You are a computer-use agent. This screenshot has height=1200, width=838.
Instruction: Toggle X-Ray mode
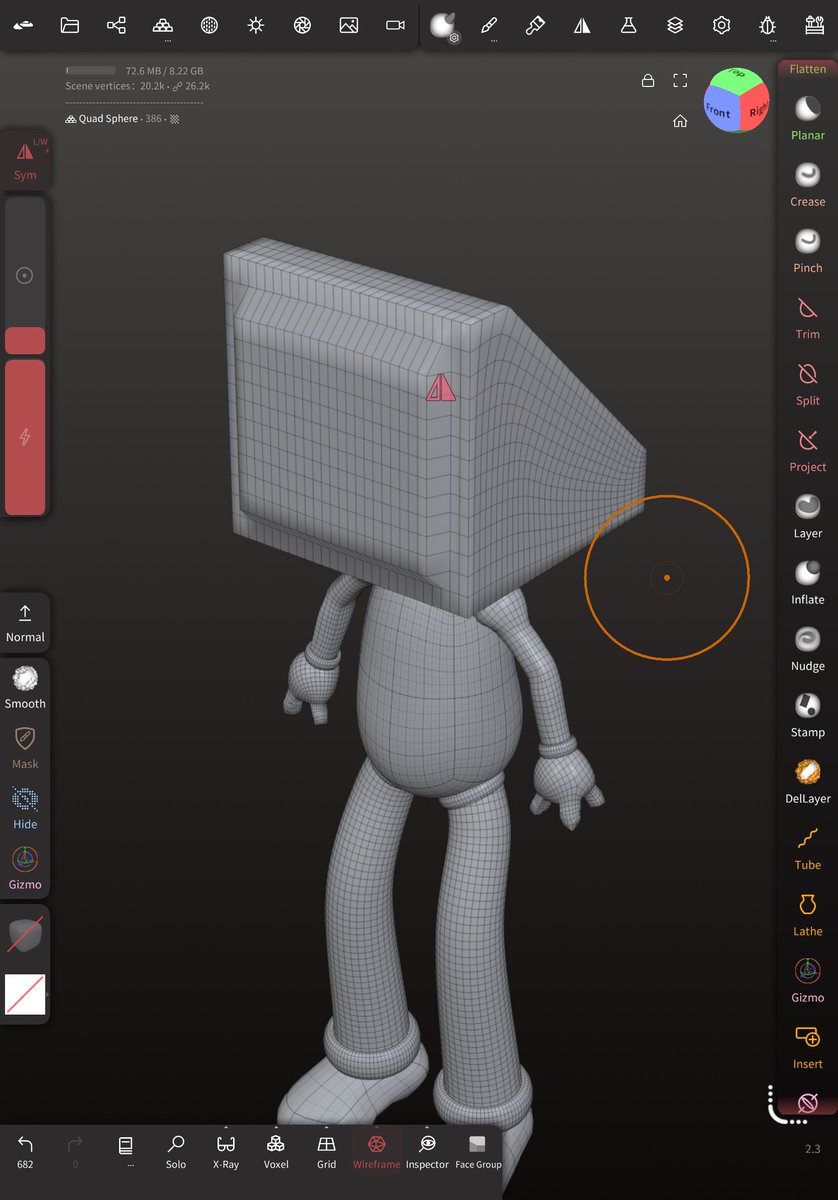coord(226,1151)
